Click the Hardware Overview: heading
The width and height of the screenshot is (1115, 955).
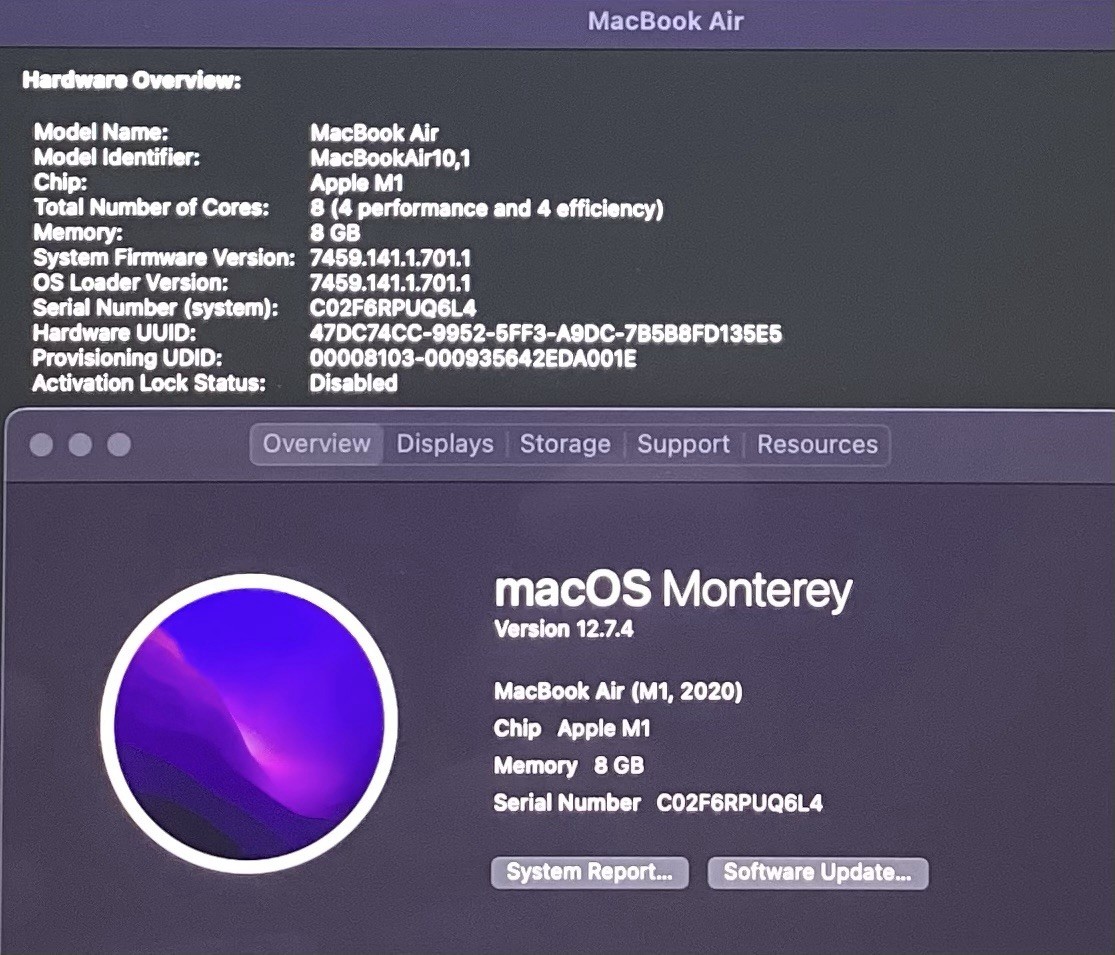(x=132, y=80)
